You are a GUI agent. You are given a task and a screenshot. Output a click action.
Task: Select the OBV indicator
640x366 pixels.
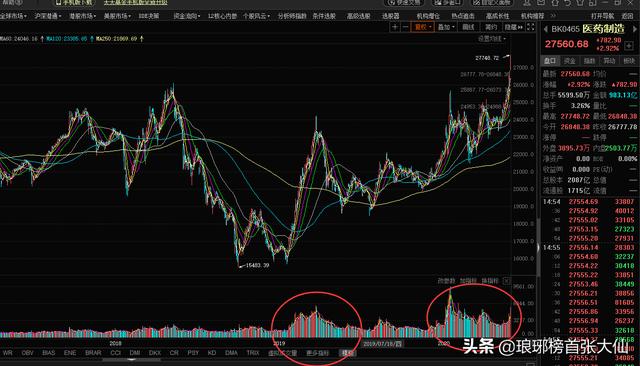click(27, 353)
